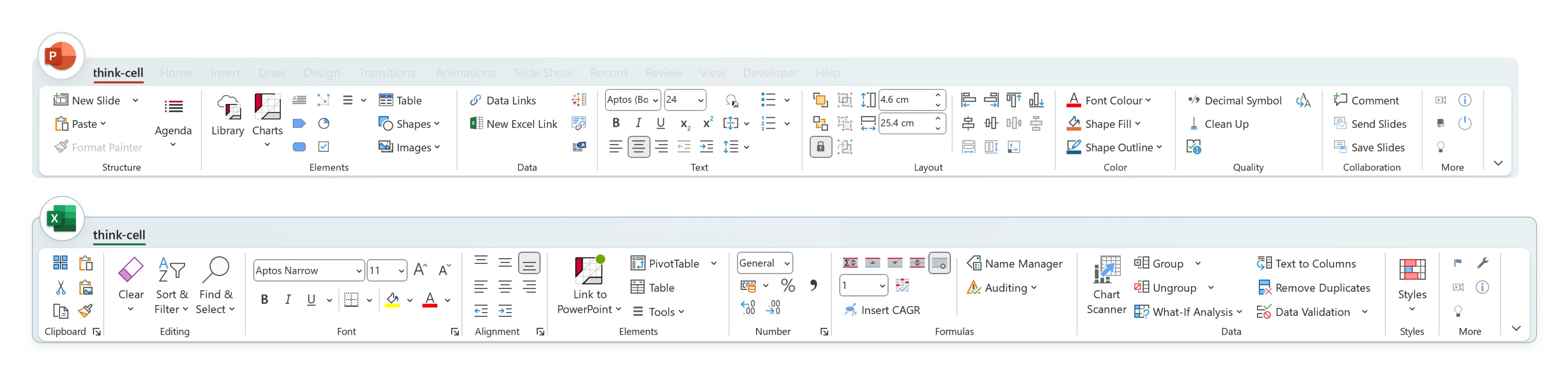Open the think-cell Library in PowerPoint
Viewport: 1568px width, 375px height.
[228, 115]
